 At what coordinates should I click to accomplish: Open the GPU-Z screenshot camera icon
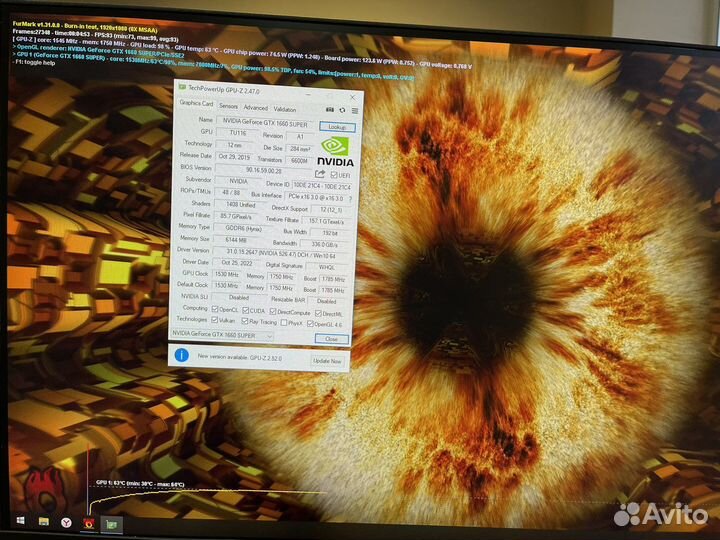tap(330, 110)
